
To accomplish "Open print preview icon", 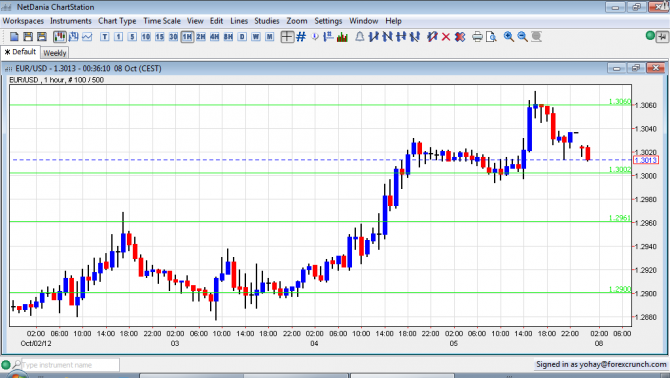I will click(491, 37).
